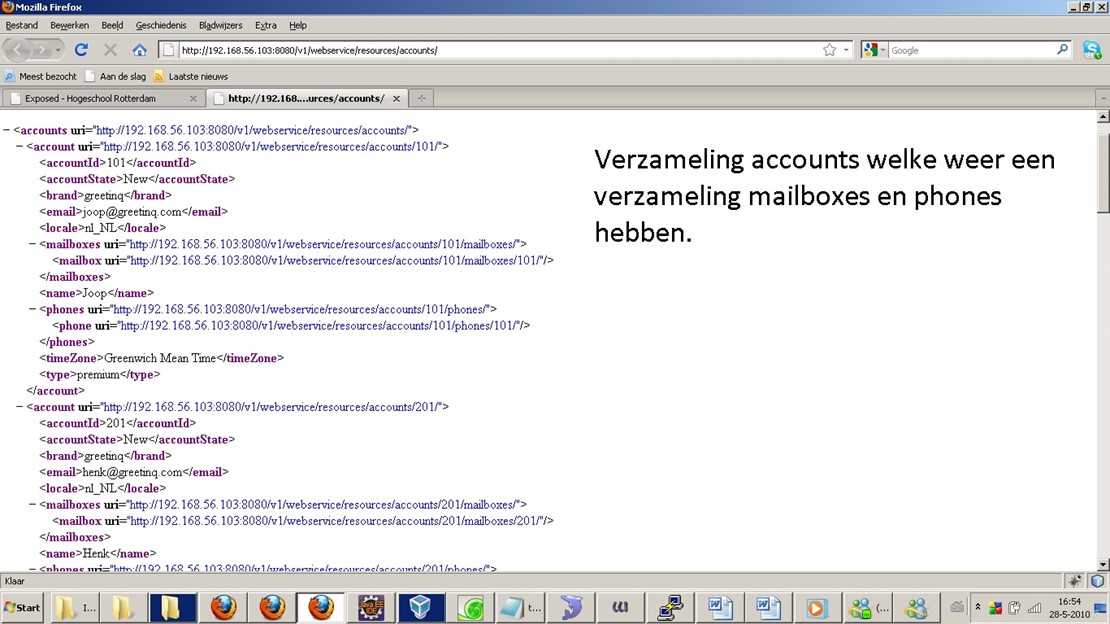Open the Geschiedenis menu
Viewport: 1110px width, 624px height.
coord(161,25)
